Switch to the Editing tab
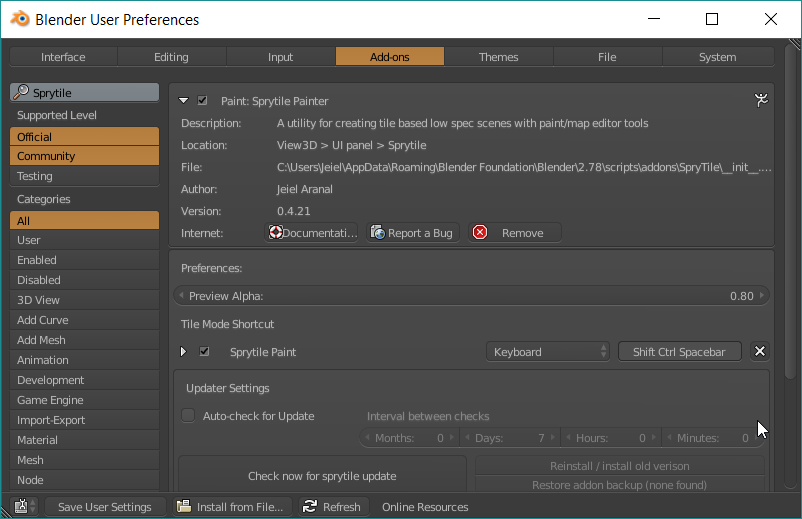802x519 pixels. pyautogui.click(x=171, y=57)
